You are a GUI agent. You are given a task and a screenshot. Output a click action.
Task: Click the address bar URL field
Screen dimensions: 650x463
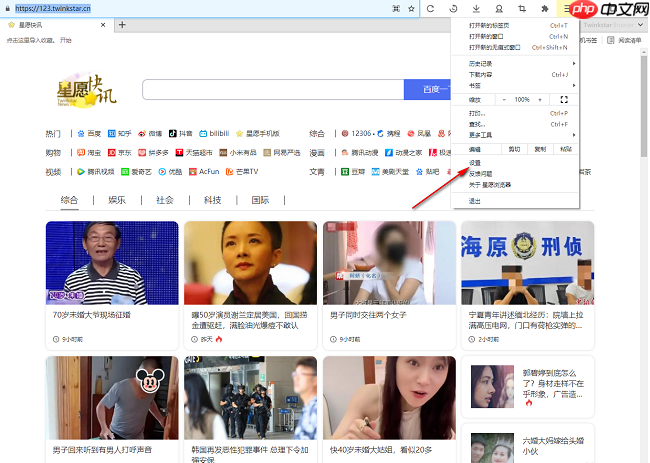(201, 8)
